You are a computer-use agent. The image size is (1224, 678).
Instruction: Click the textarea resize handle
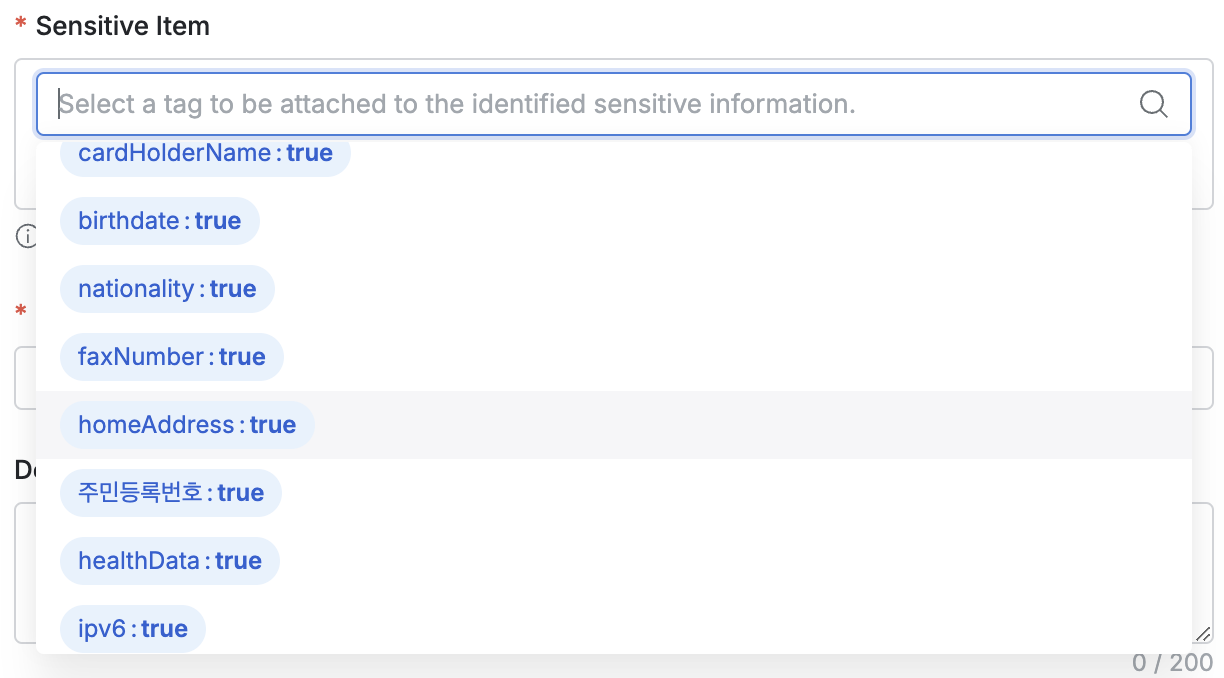click(x=1203, y=634)
